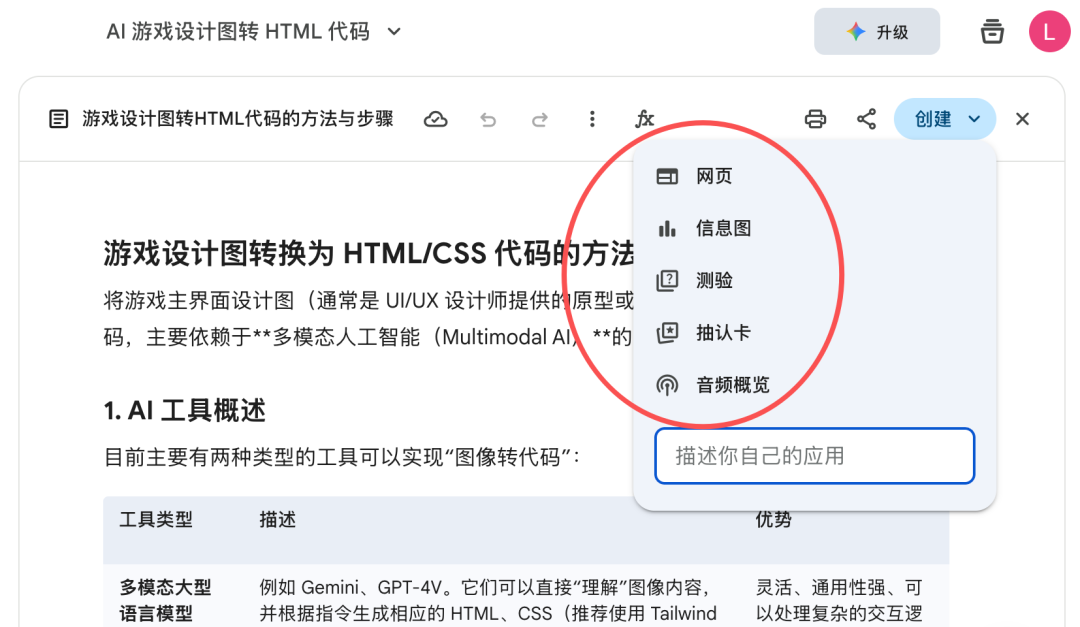The width and height of the screenshot is (1080, 627).
Task: Click the cloud save status icon
Action: 435,119
